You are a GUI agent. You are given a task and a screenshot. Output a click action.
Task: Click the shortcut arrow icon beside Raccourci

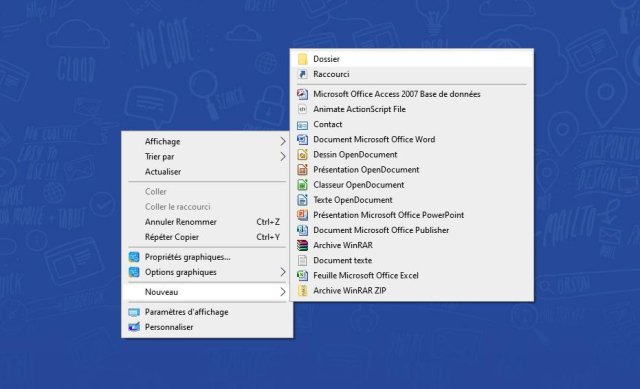click(x=302, y=74)
